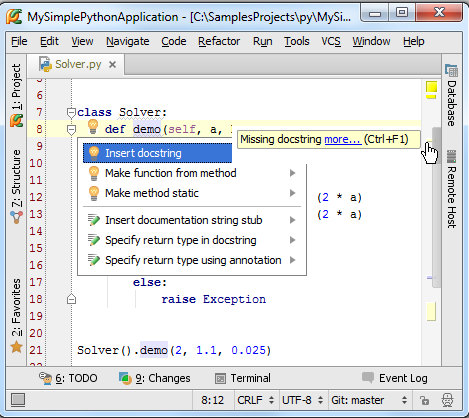Screen dimensions: 469x418
Task: Click the yellow inspection status square
Action: coord(431,87)
